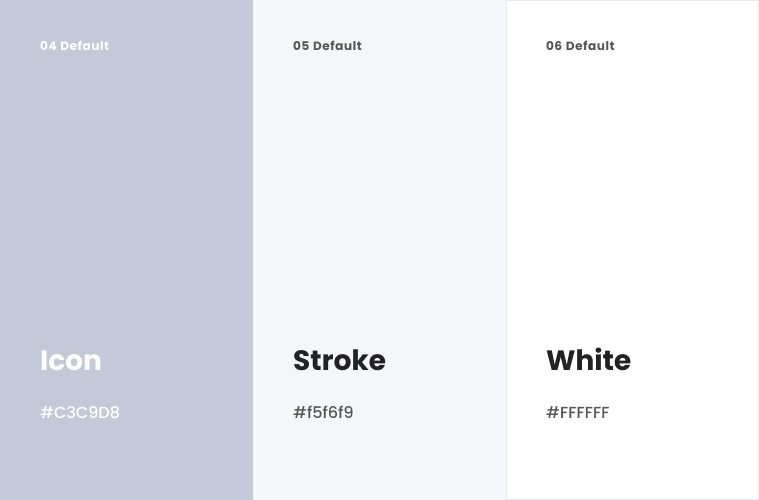Viewport: 759px width, 500px height.
Task: Click the White title text
Action: pos(589,360)
